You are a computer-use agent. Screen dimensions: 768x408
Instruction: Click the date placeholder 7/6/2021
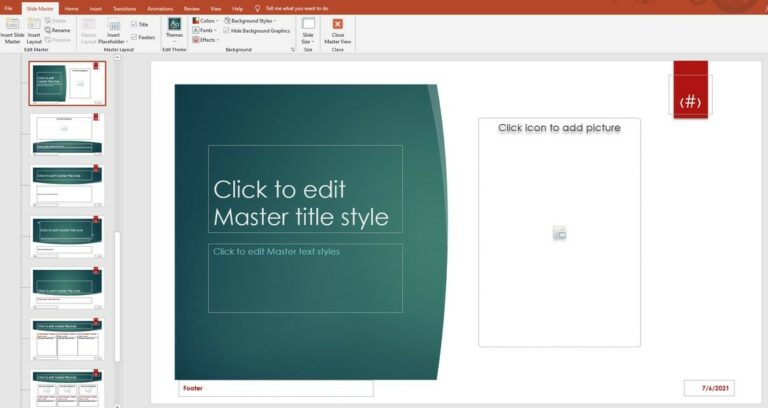point(709,388)
